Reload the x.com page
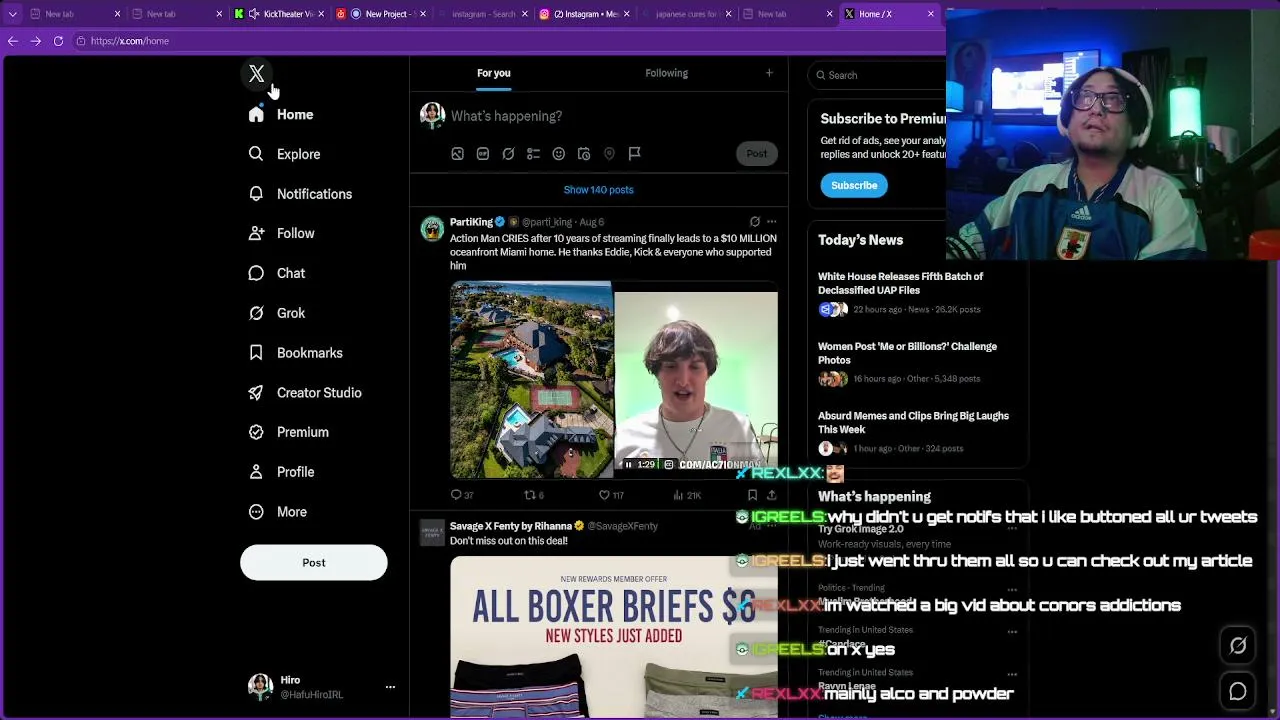 pos(58,41)
